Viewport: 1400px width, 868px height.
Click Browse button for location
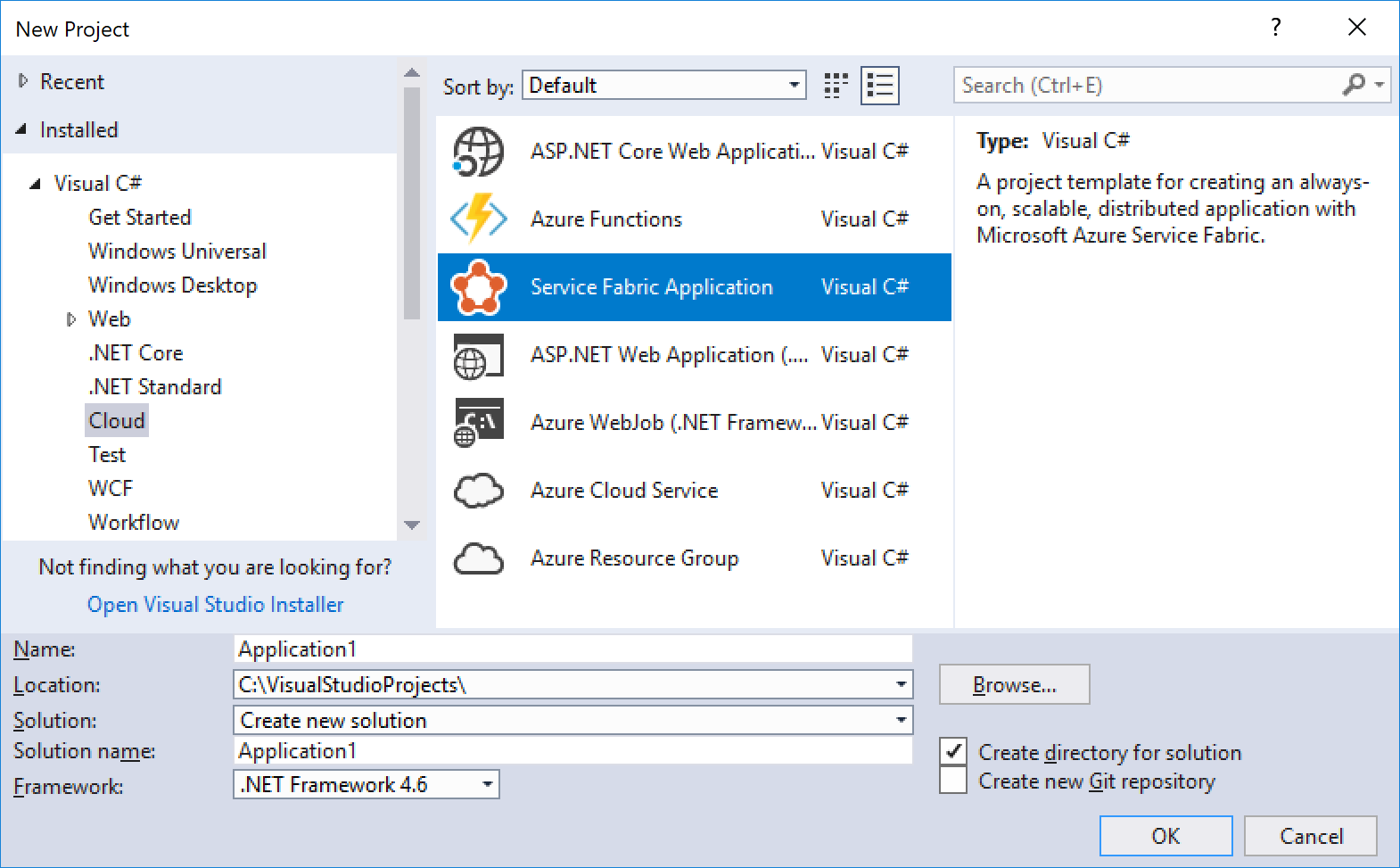1015,684
